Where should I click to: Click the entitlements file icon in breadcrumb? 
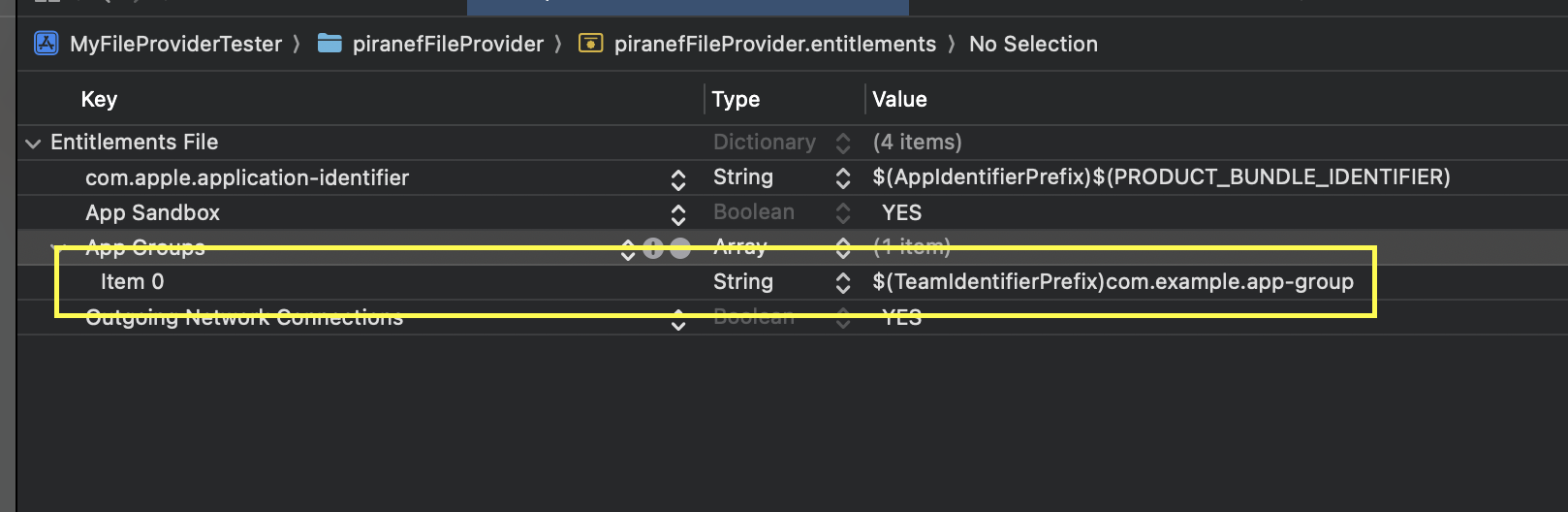point(590,44)
